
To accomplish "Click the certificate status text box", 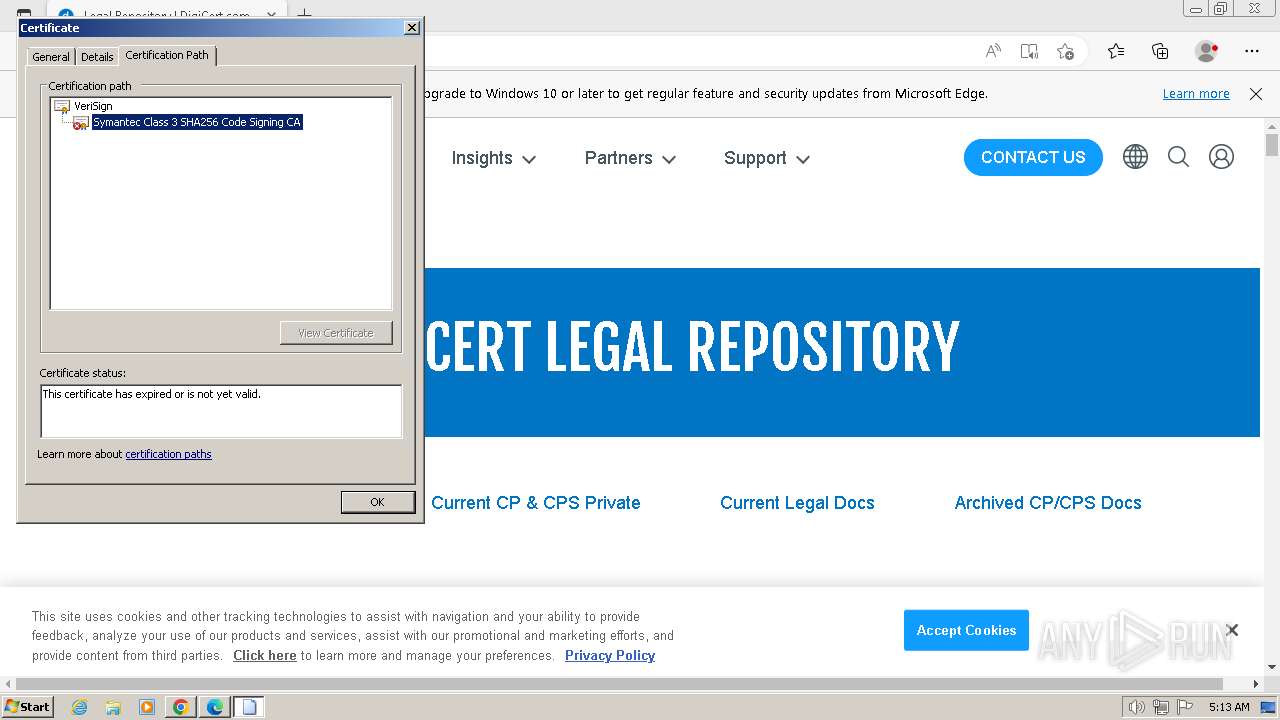I will pyautogui.click(x=221, y=411).
